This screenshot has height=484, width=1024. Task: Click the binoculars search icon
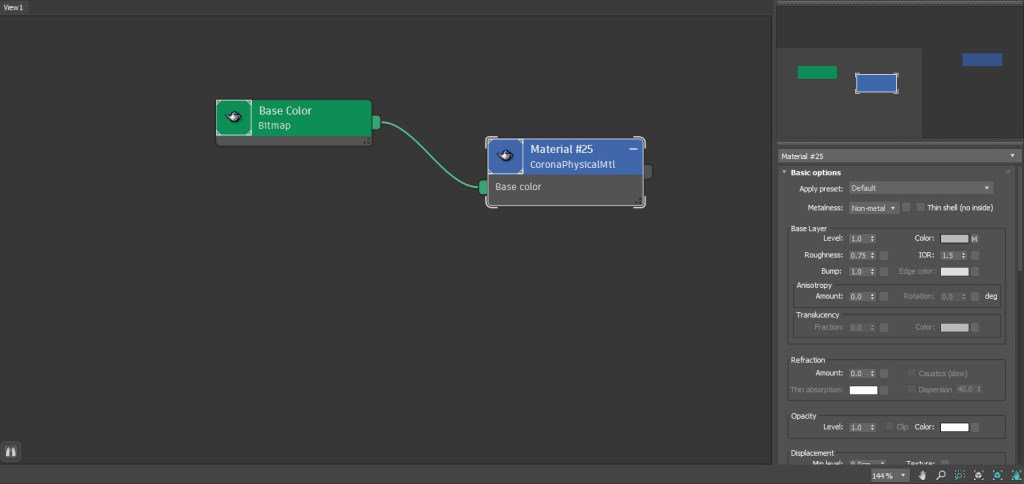(12, 452)
